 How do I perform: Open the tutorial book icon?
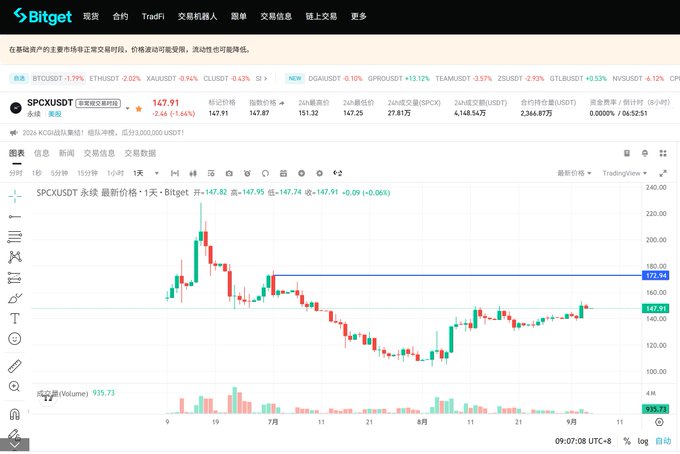(627, 153)
